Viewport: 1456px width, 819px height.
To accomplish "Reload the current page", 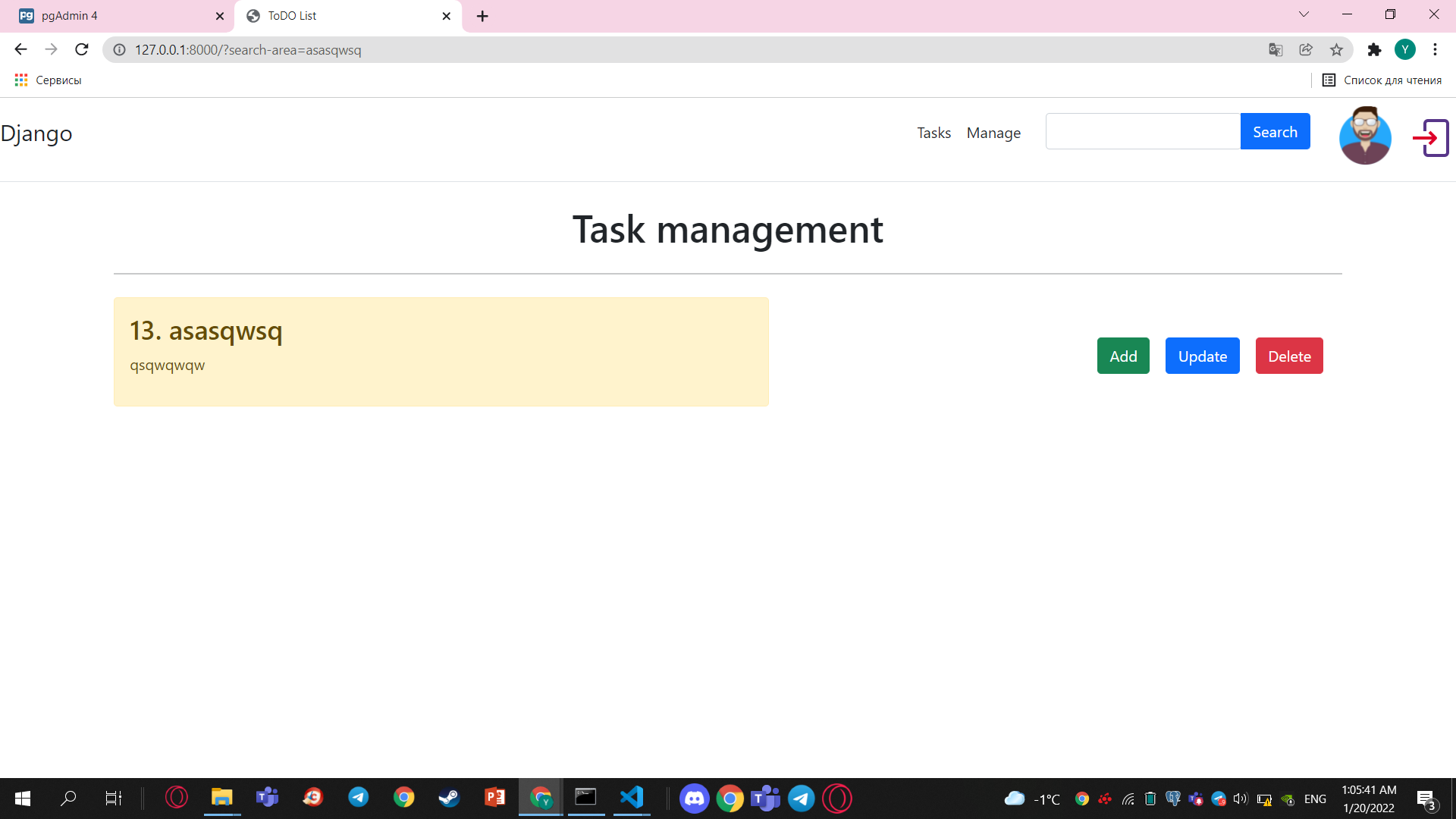I will 82,50.
